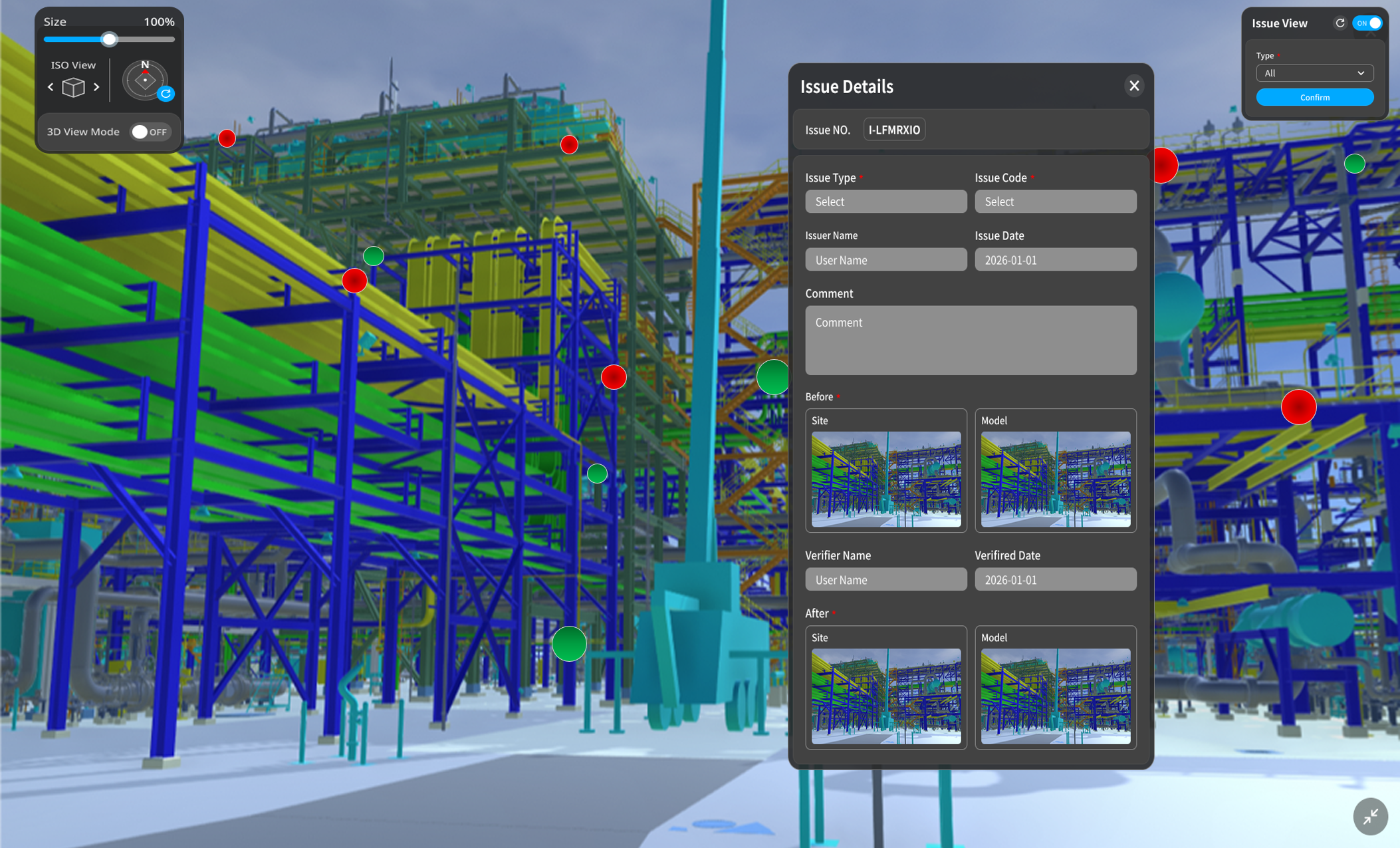Click the Confirm button

point(1314,97)
